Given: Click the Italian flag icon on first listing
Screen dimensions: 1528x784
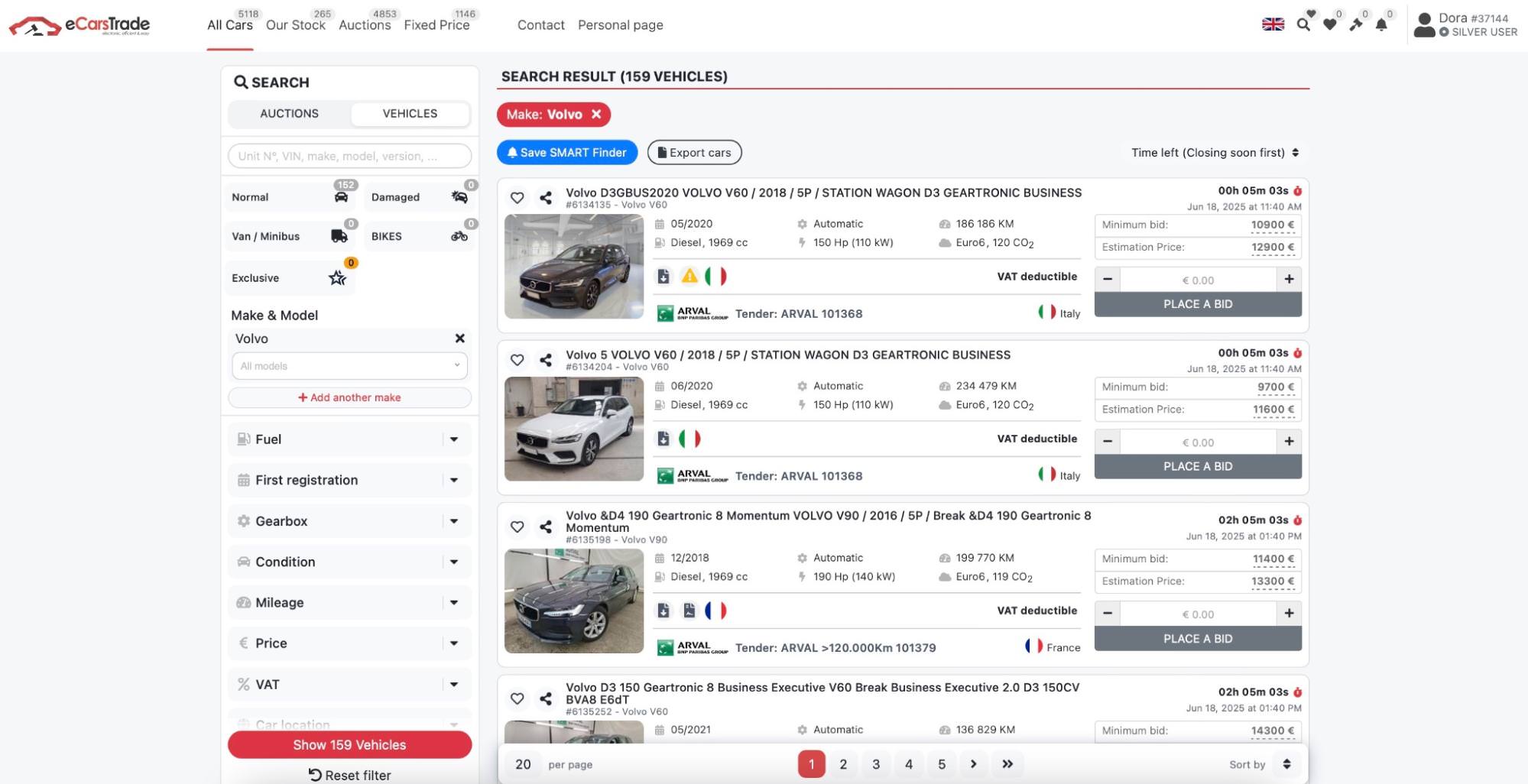Looking at the screenshot, I should [715, 276].
